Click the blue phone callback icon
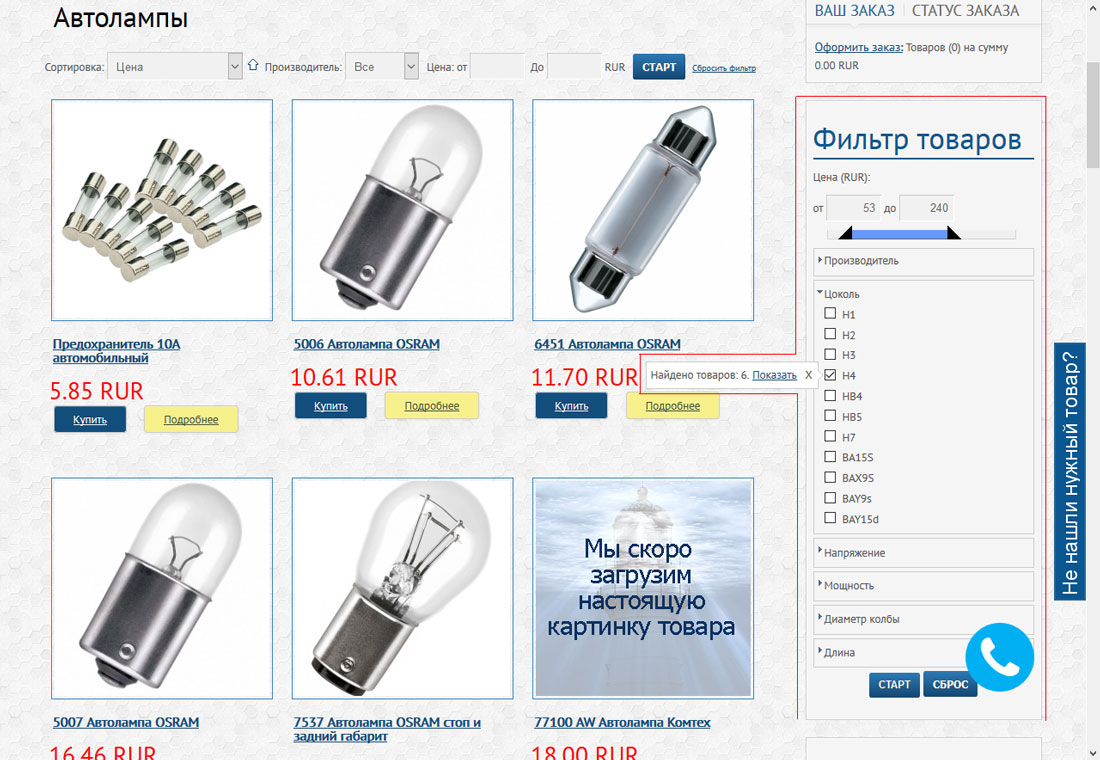 999,657
